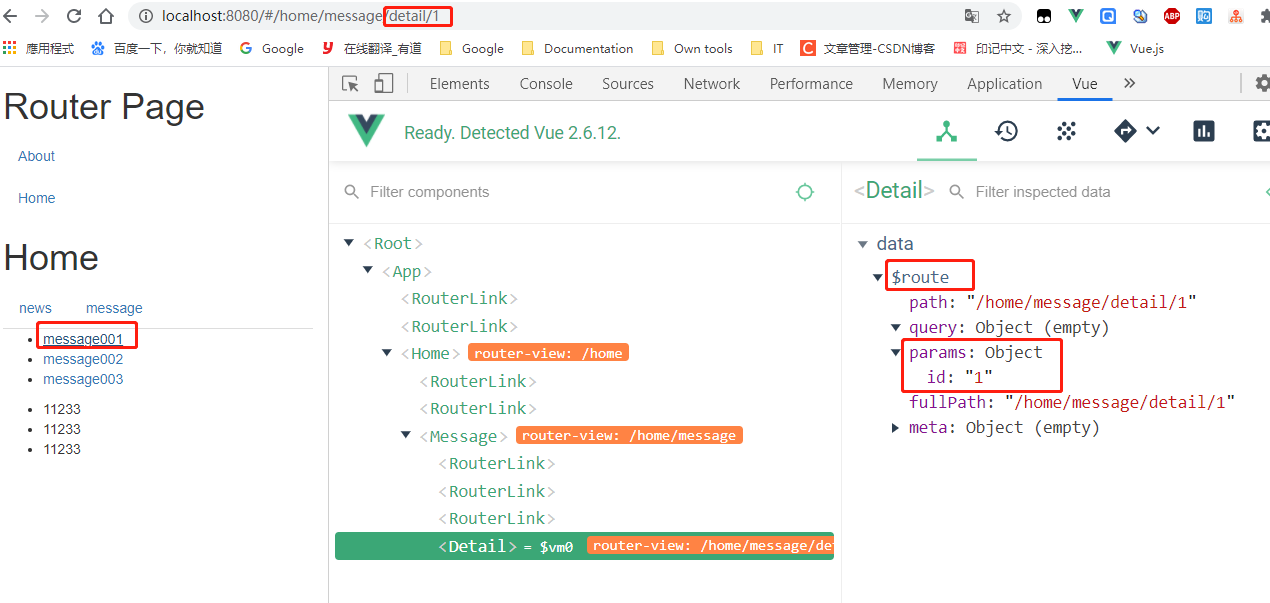The height and width of the screenshot is (603, 1270).
Task: Click the news link
Action: pyautogui.click(x=35, y=308)
